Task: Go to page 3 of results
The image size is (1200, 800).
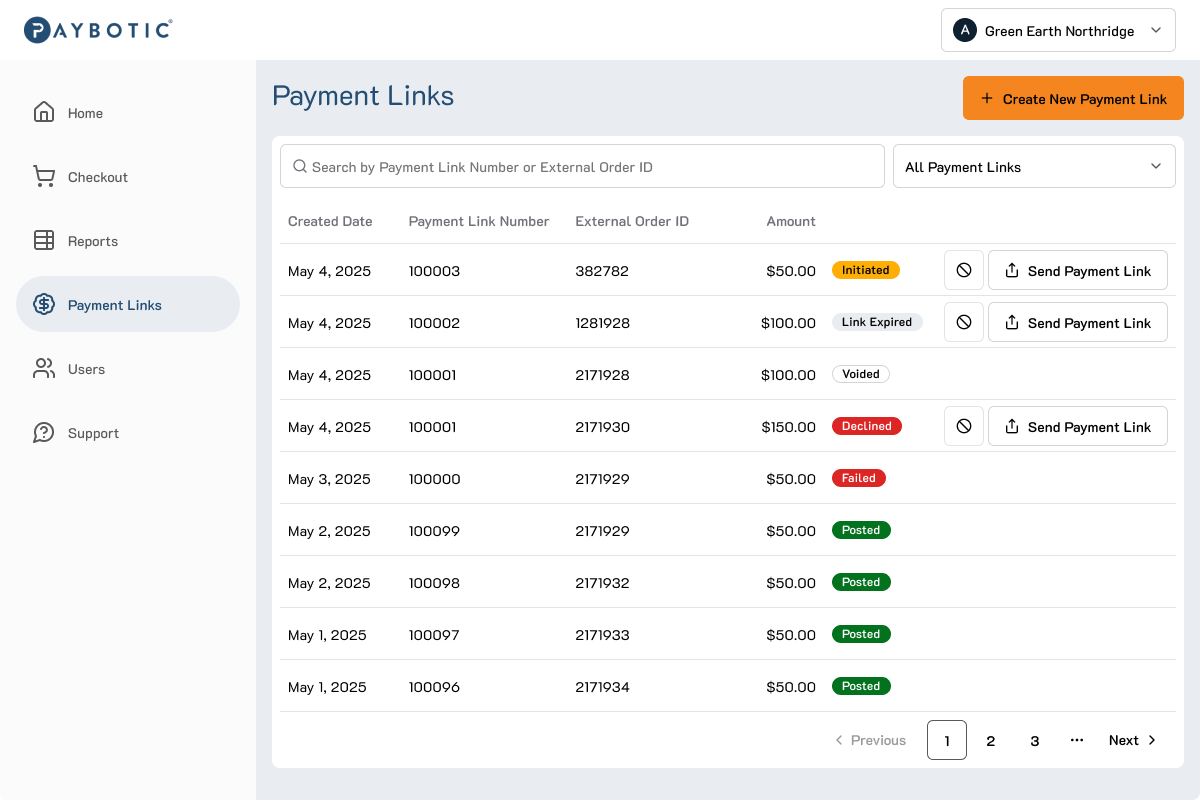Action: click(x=1035, y=740)
